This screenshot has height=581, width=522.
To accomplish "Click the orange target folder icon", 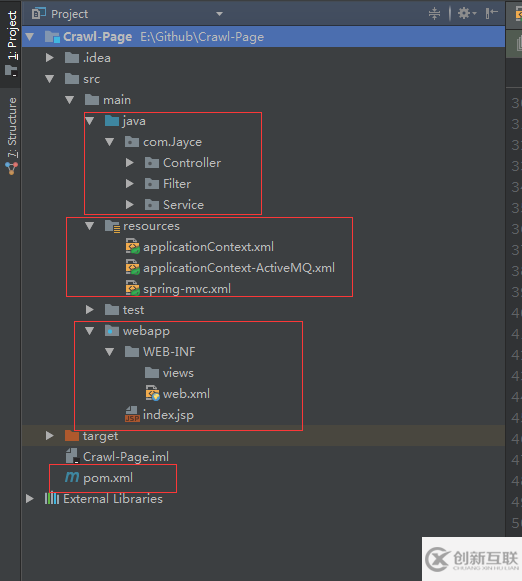I will 72,436.
